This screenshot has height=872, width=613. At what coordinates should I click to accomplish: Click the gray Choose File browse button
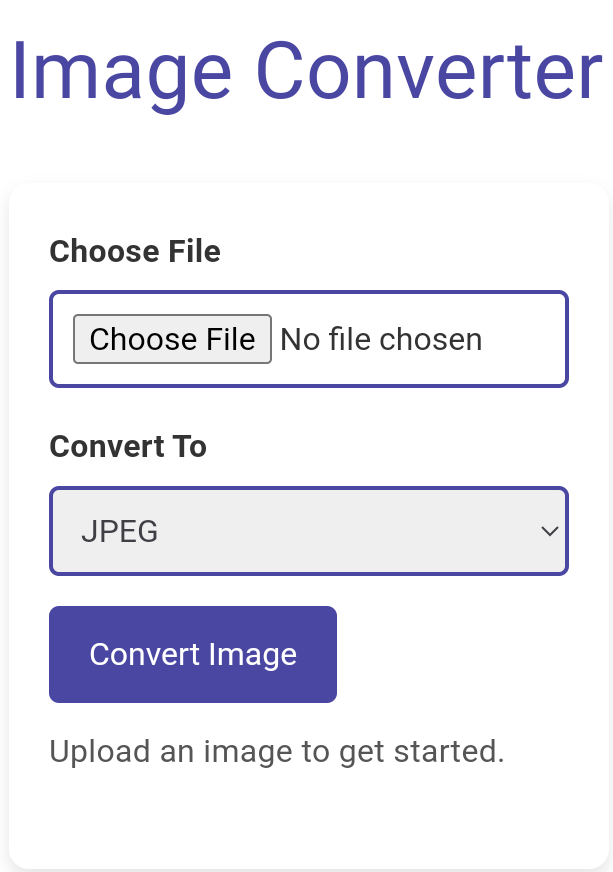pos(172,339)
